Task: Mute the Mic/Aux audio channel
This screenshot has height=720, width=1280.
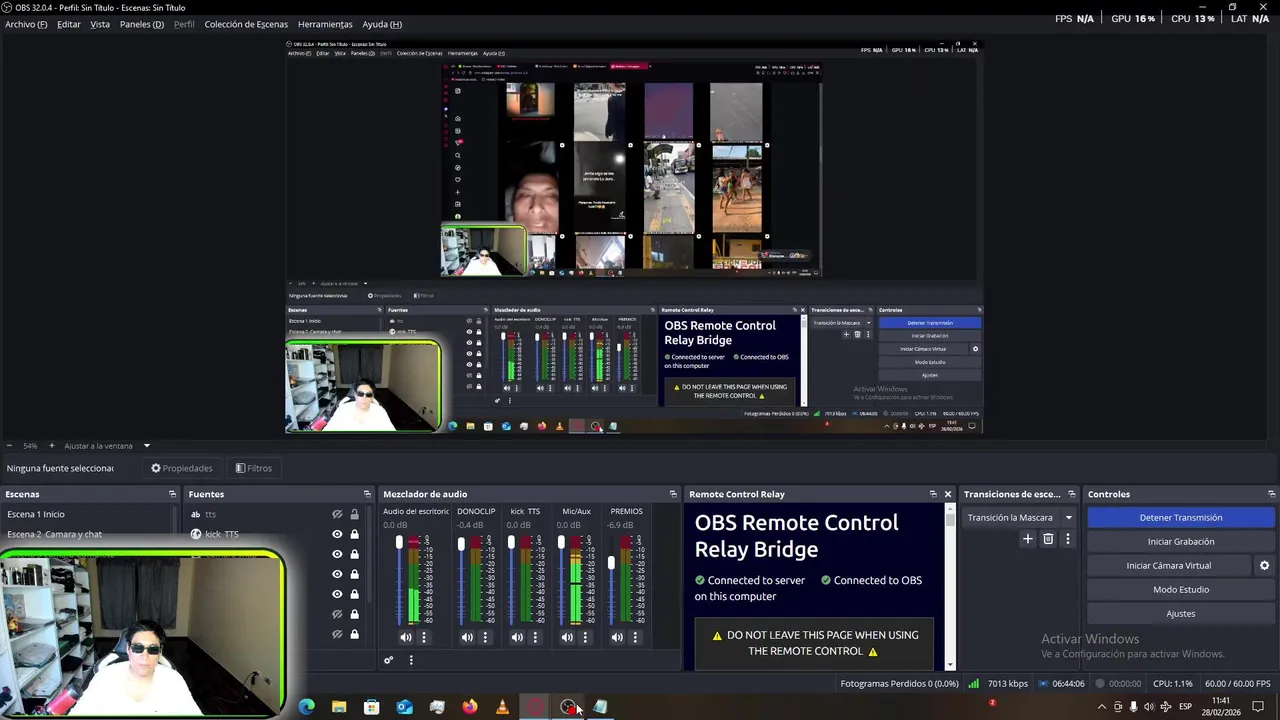Action: 567,637
